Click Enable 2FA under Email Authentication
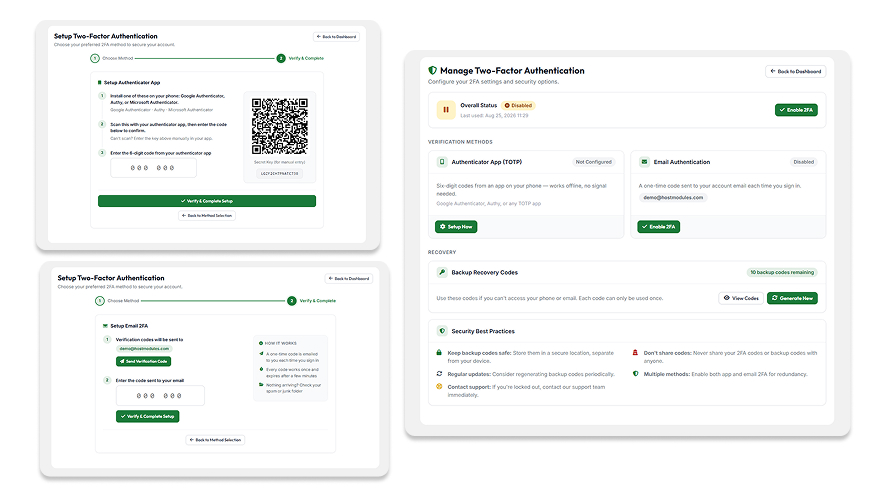Viewport: 892px width, 502px height. click(x=658, y=227)
